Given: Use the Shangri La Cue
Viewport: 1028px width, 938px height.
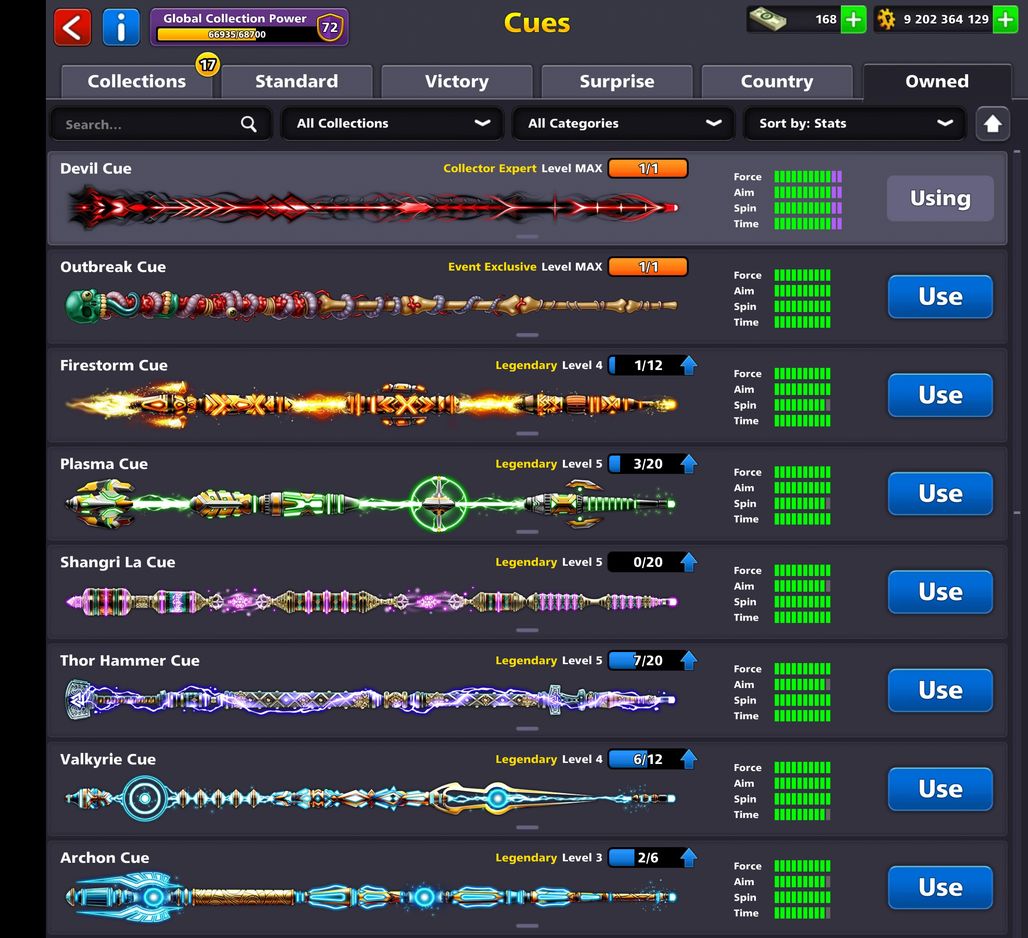Looking at the screenshot, I should (940, 591).
